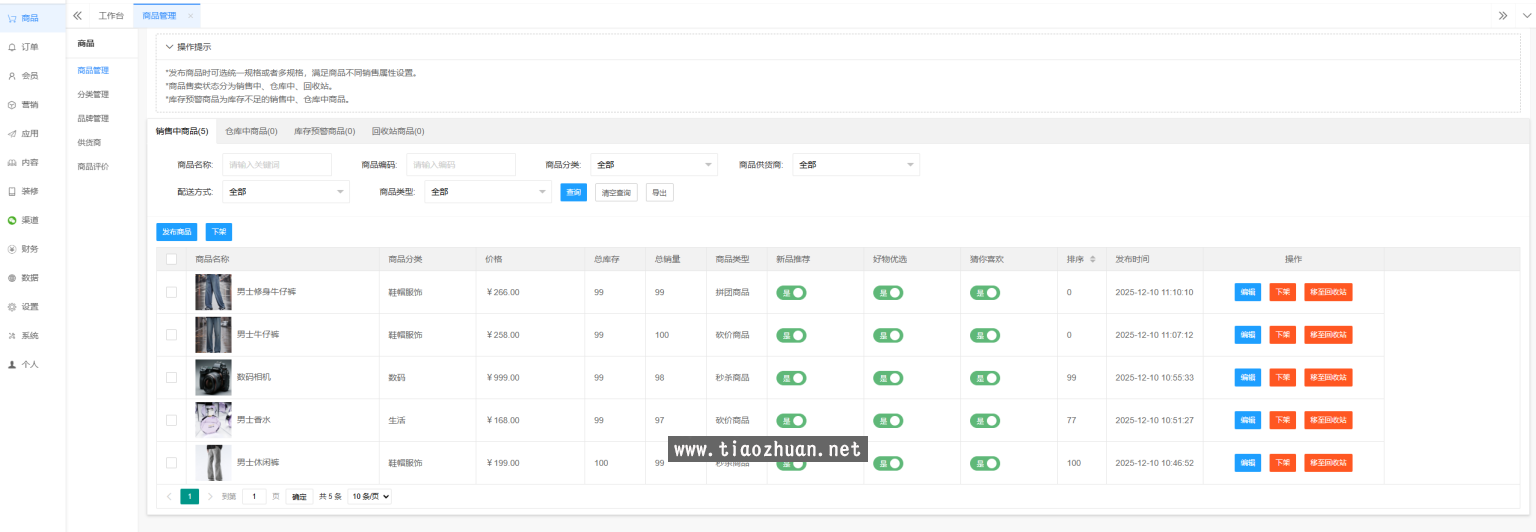Open the 商品分类 filter dropdown
This screenshot has height=532, width=1536.
click(653, 164)
